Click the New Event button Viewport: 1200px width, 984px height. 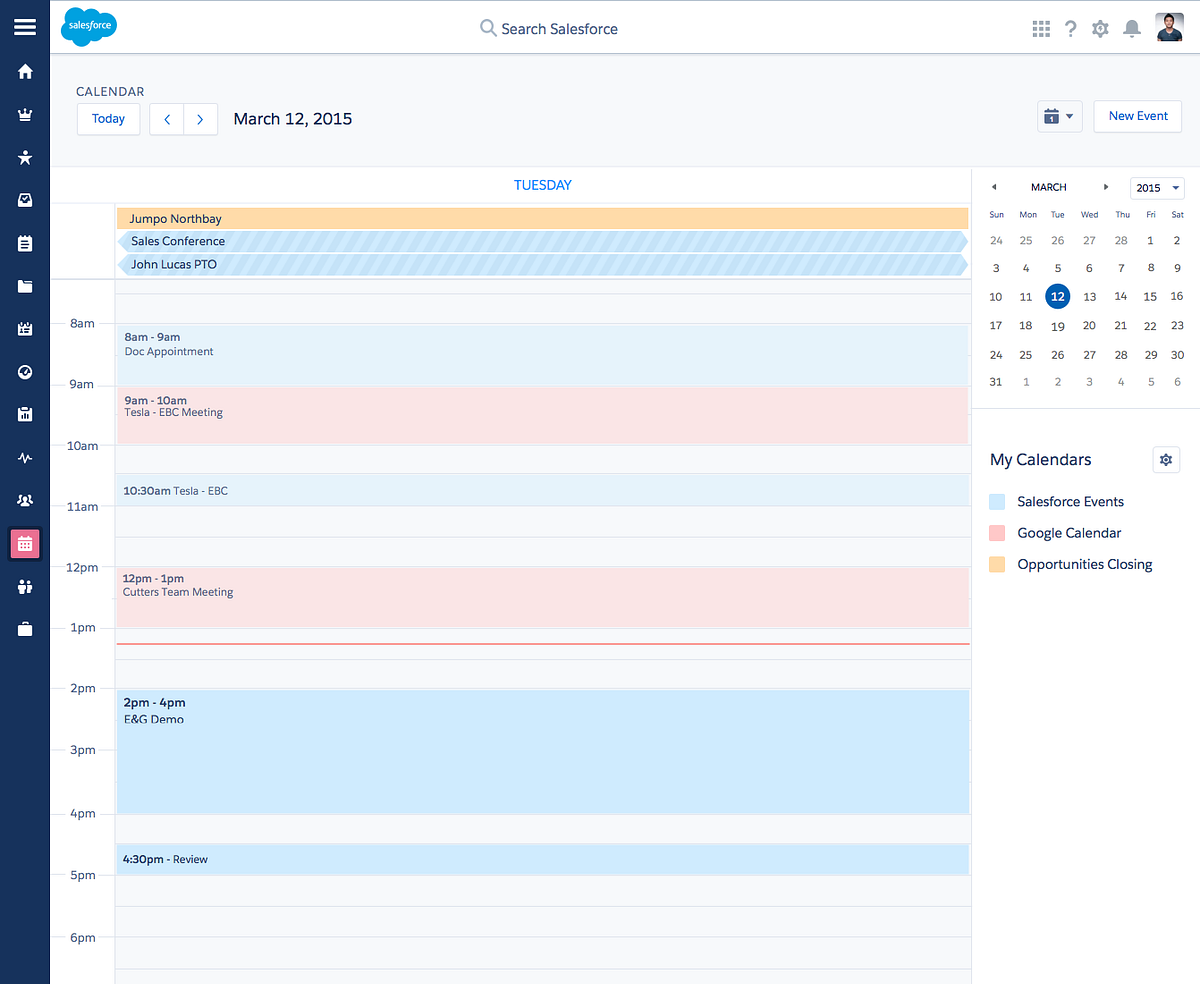pos(1137,115)
